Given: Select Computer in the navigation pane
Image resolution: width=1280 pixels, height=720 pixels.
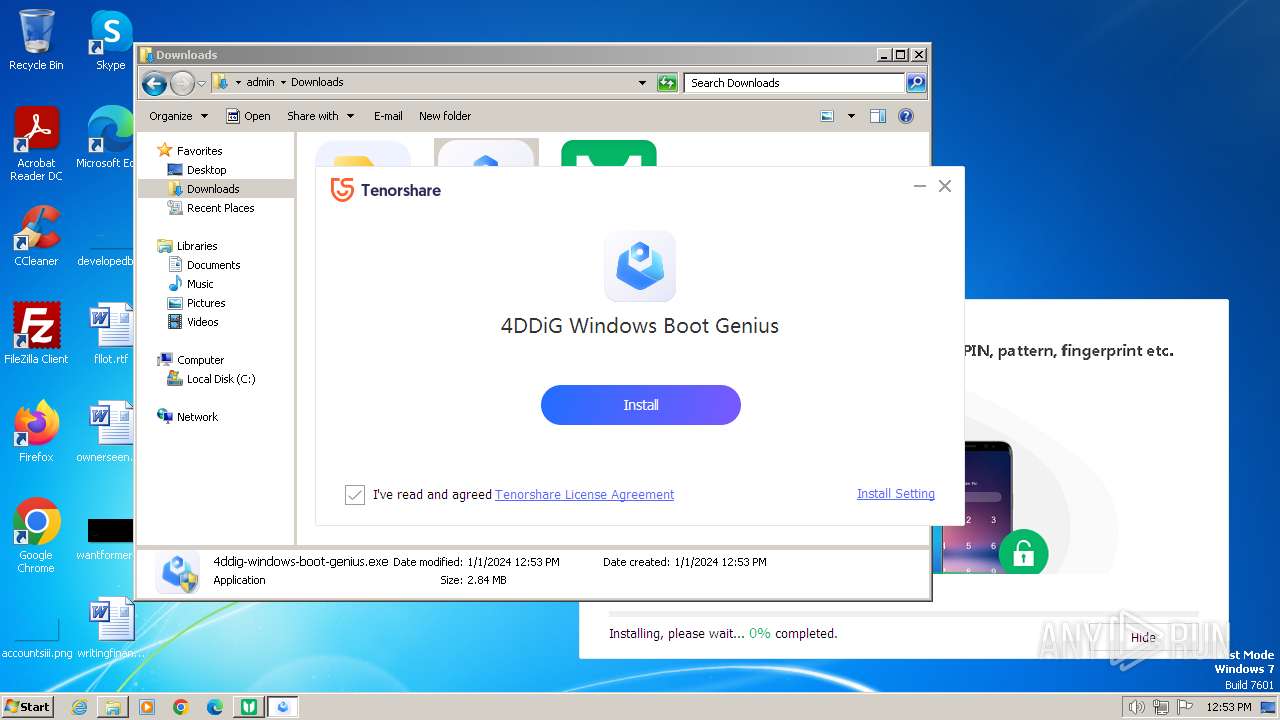Looking at the screenshot, I should 190,360.
